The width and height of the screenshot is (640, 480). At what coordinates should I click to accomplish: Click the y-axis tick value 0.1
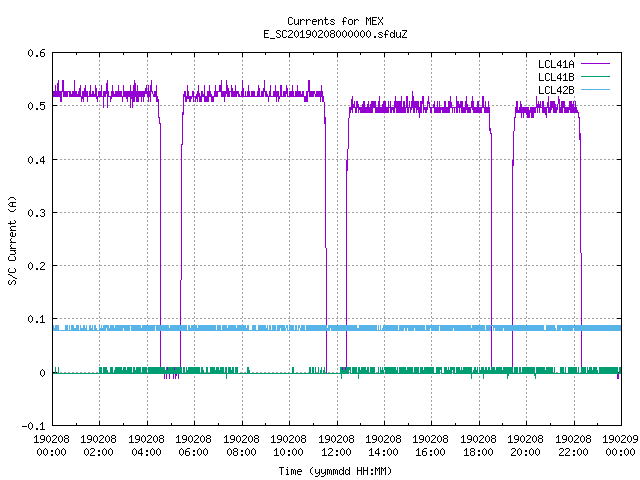36,319
